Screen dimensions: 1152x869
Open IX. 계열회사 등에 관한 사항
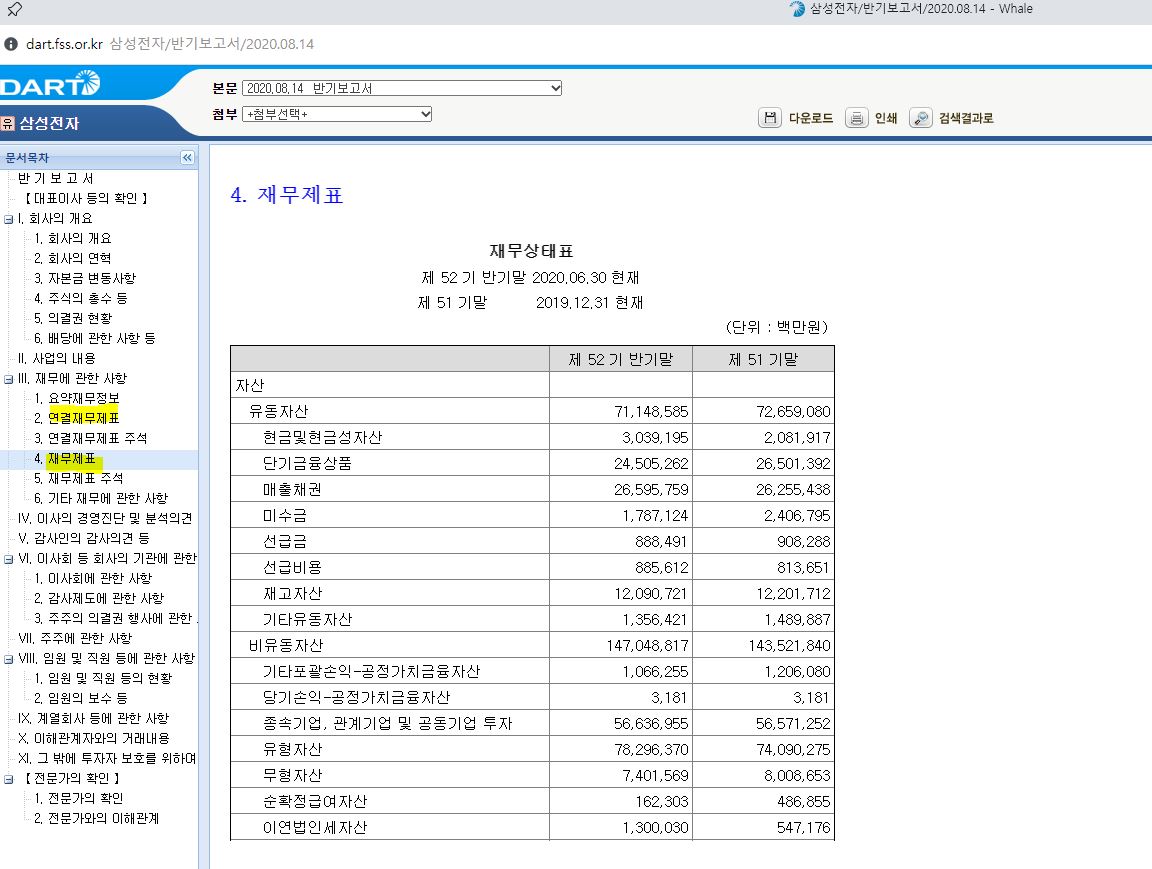pos(93,718)
